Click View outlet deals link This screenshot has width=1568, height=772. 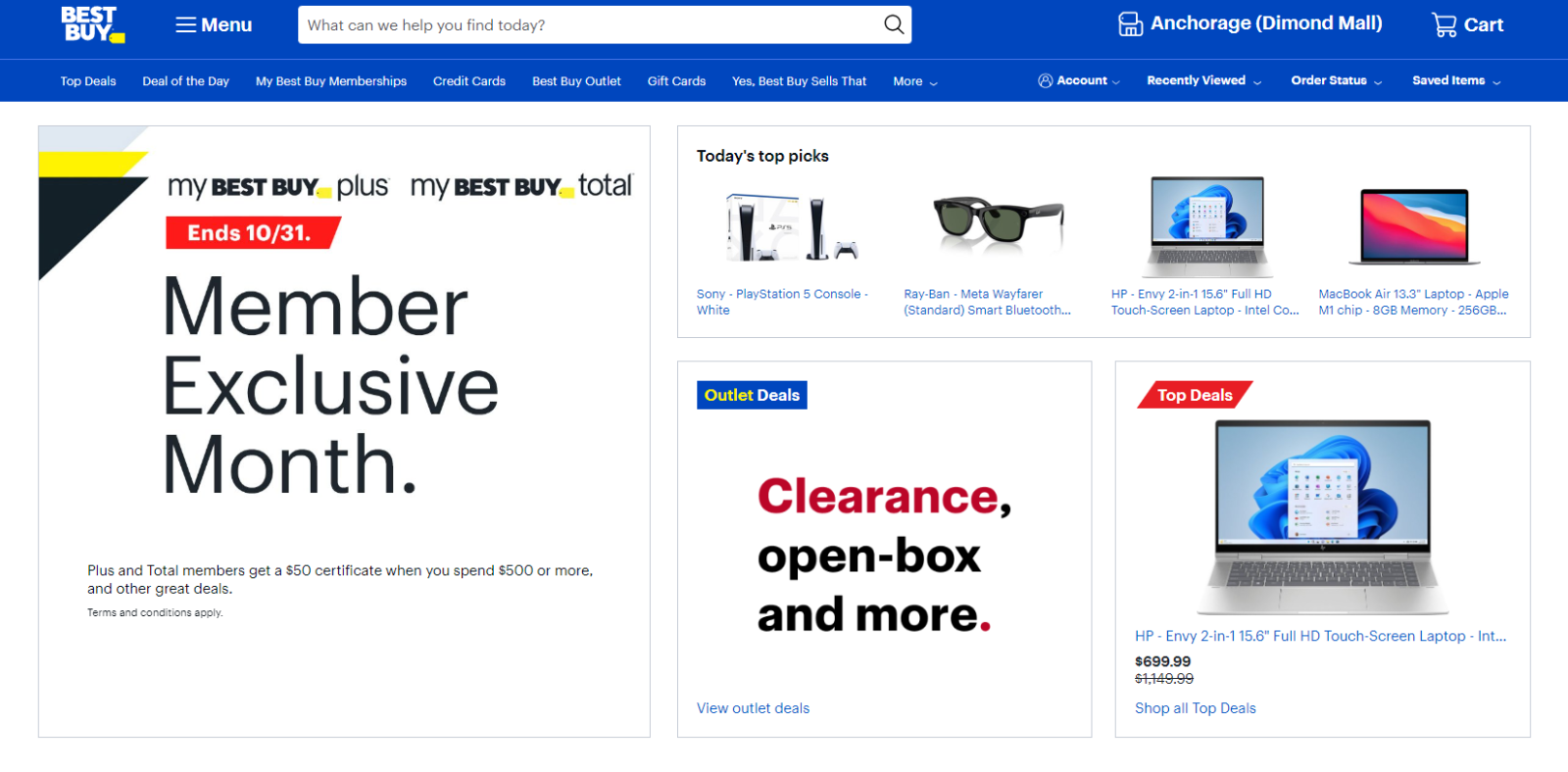[753, 708]
